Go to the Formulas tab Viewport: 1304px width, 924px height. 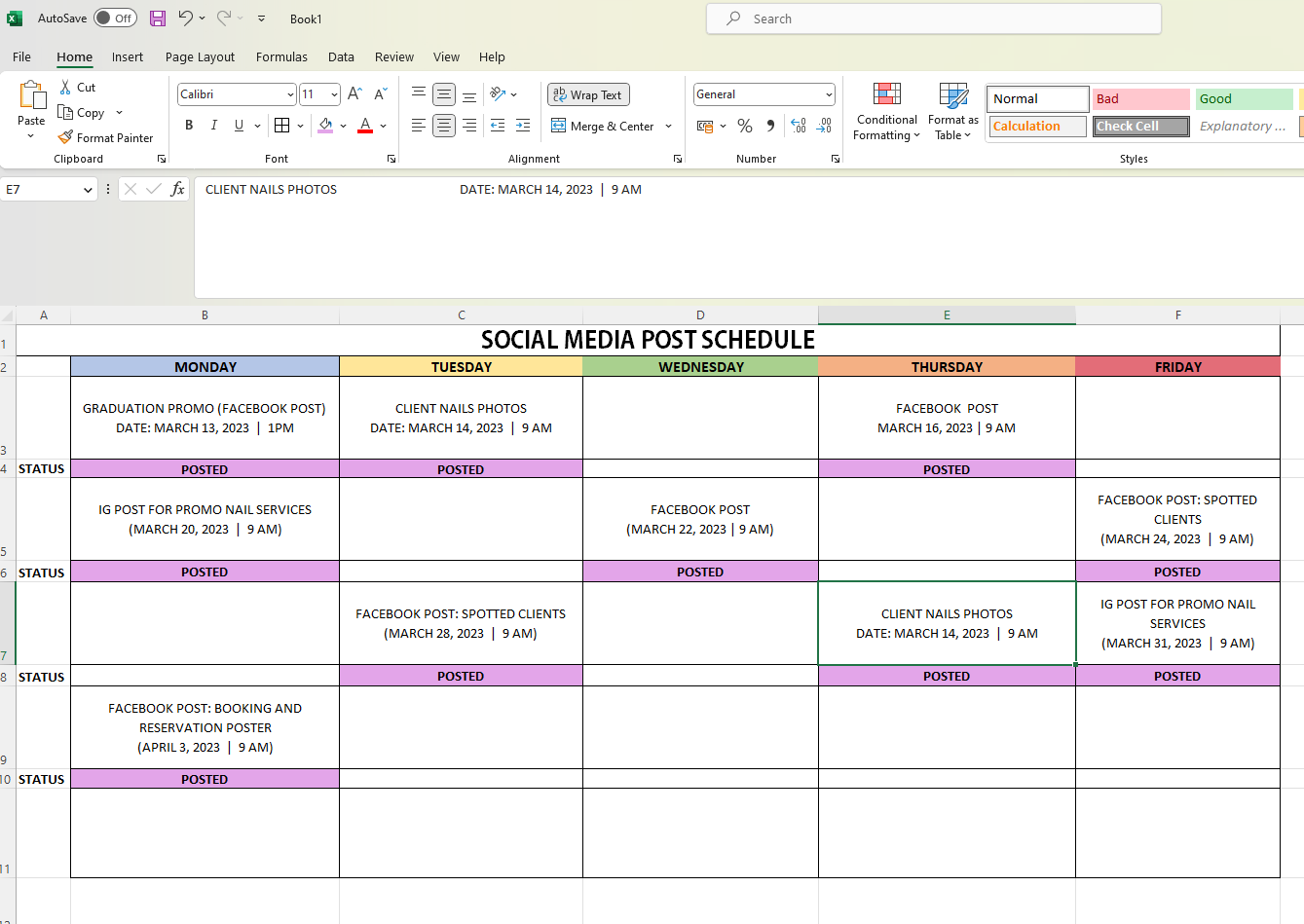[281, 56]
